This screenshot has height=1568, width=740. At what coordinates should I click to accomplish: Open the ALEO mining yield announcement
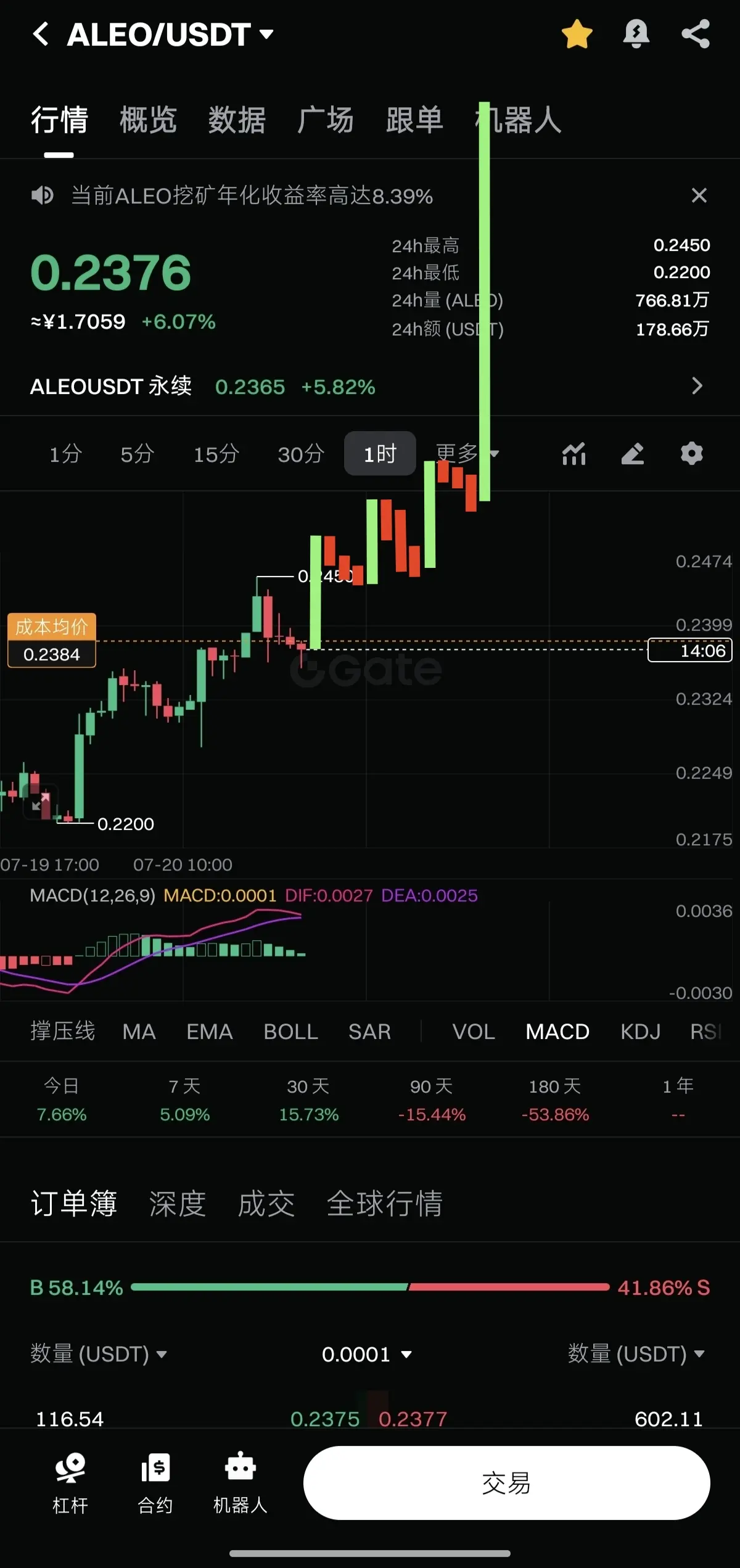(x=252, y=196)
